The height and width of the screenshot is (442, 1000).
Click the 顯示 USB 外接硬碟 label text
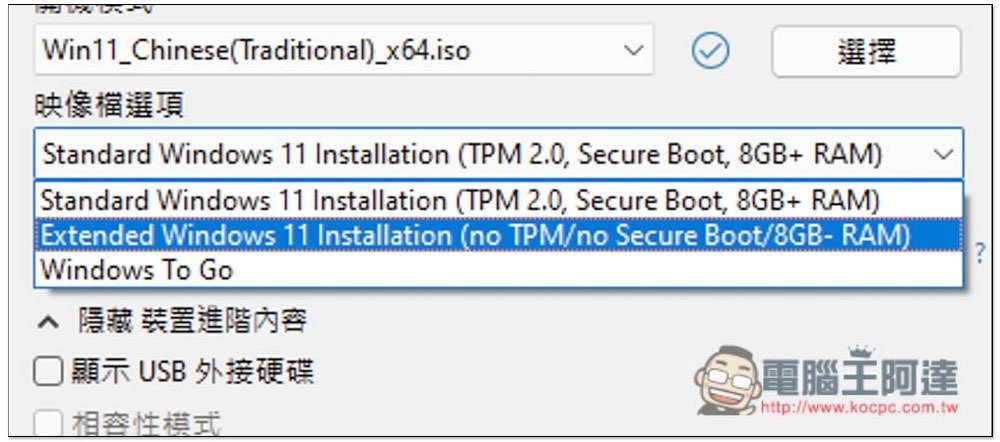pos(192,373)
